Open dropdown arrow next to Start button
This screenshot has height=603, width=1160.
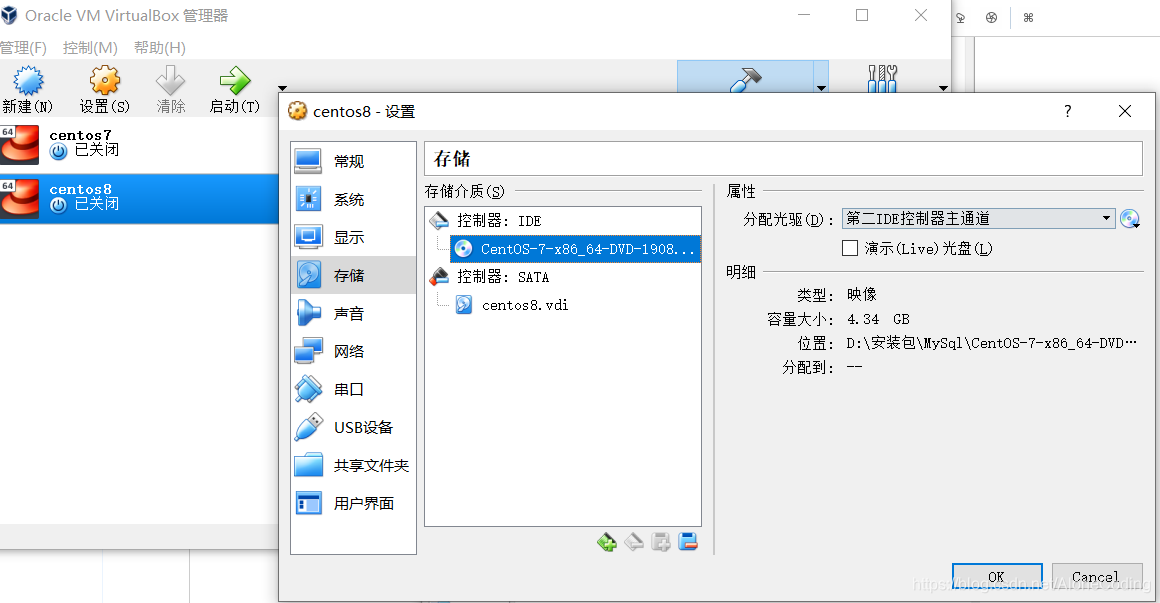tap(282, 88)
